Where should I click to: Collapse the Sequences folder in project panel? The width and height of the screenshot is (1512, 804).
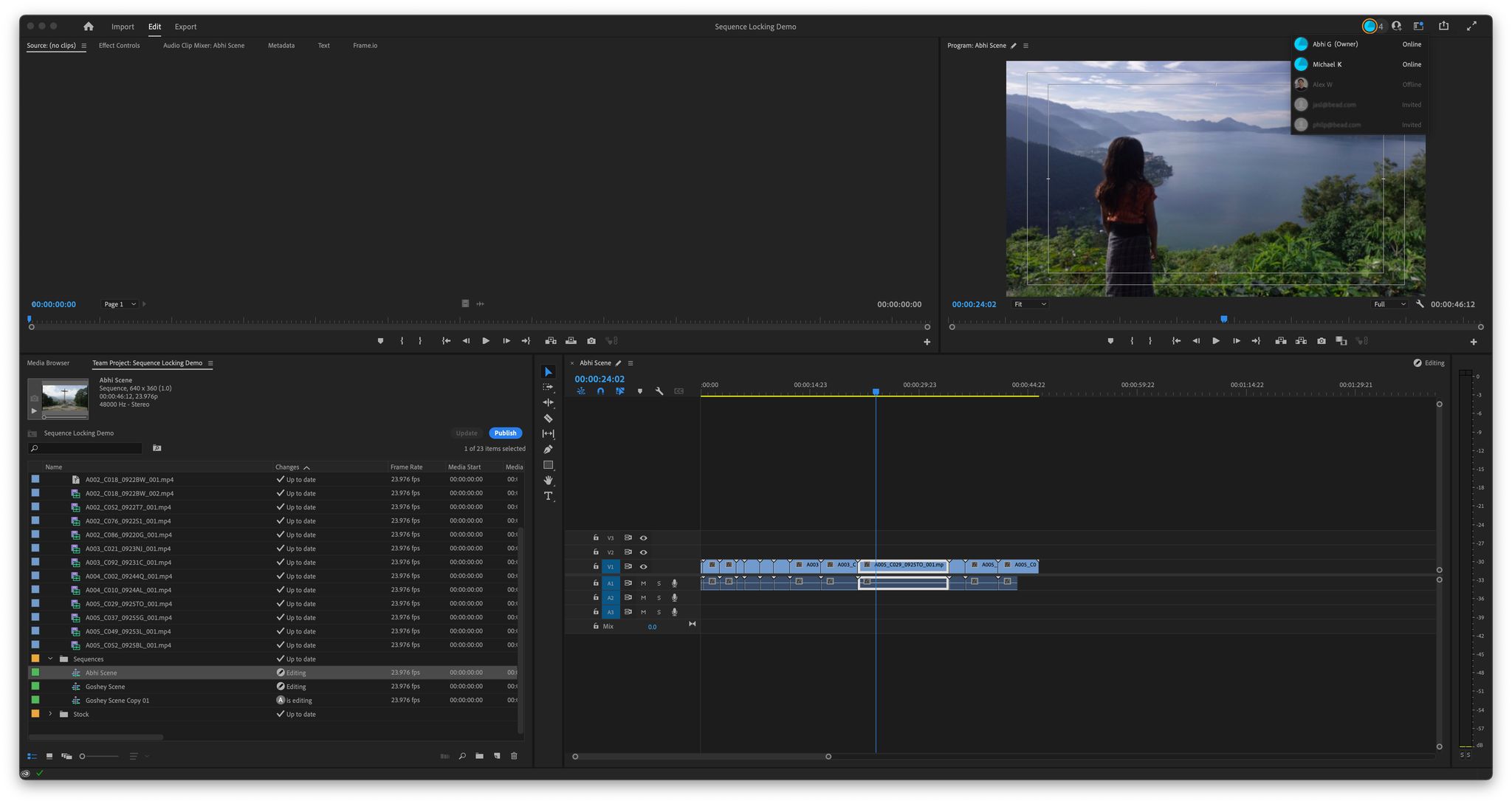[50, 659]
